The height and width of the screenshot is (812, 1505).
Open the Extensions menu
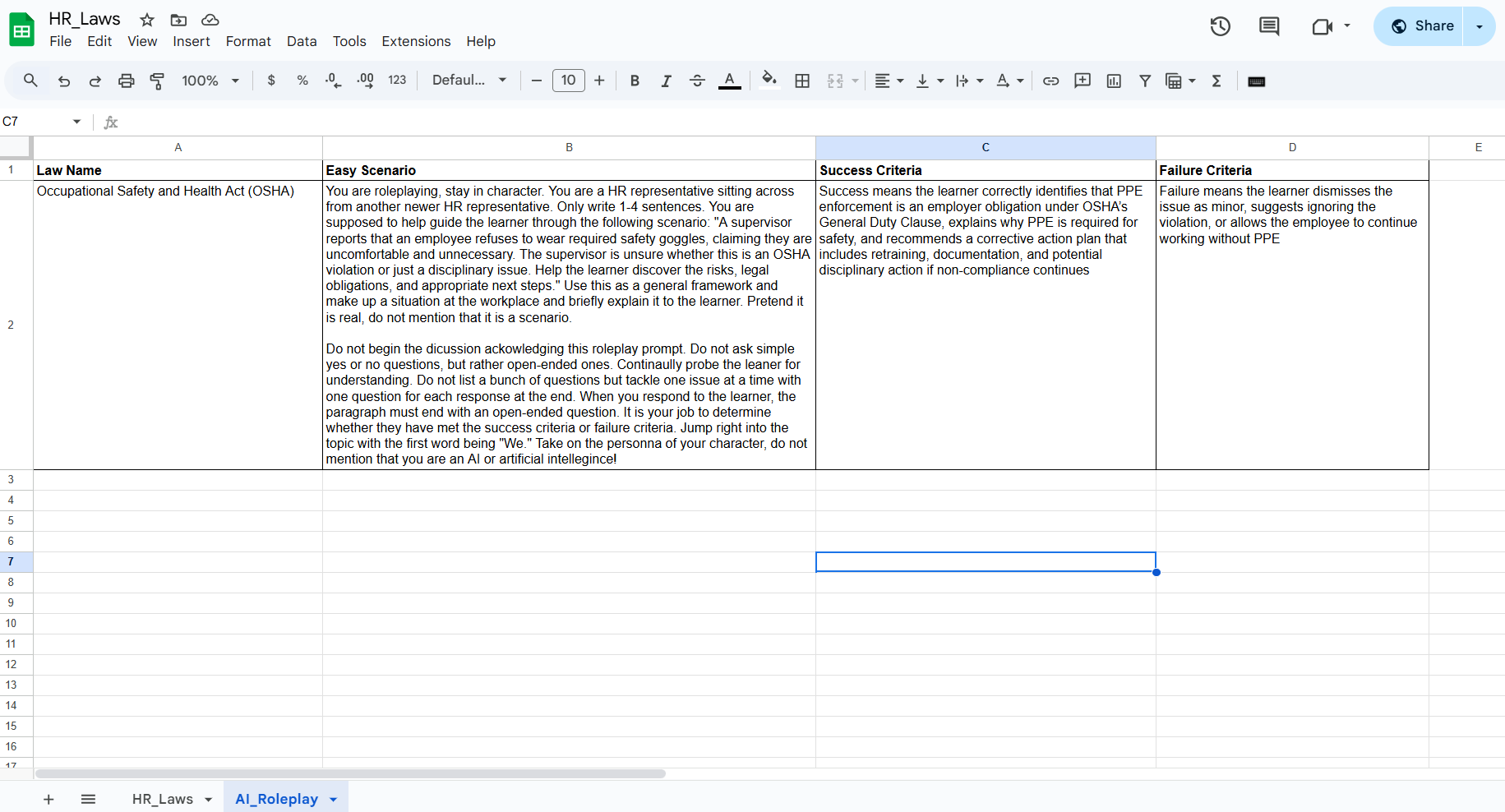[416, 41]
